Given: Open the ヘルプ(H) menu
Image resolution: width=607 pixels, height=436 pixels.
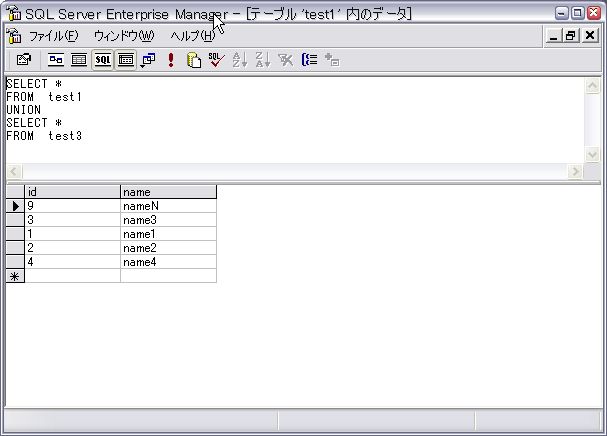Looking at the screenshot, I should click(x=191, y=36).
